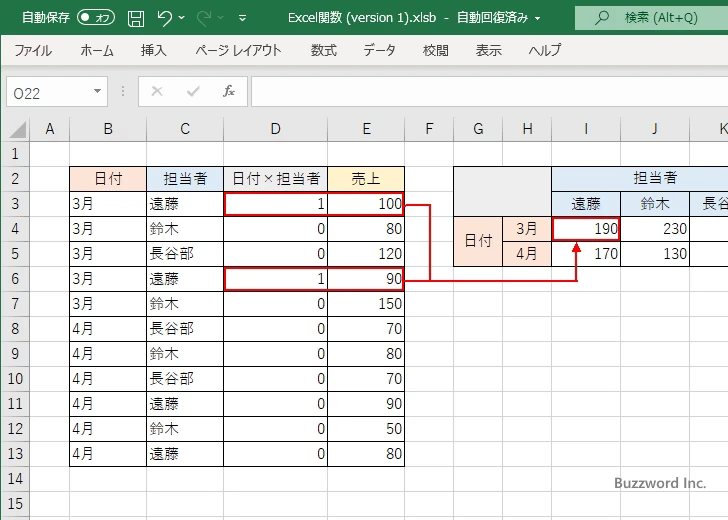Screen dimensions: 728x520
Task: Click the merged 日付 cell in column G
Action: 478,241
